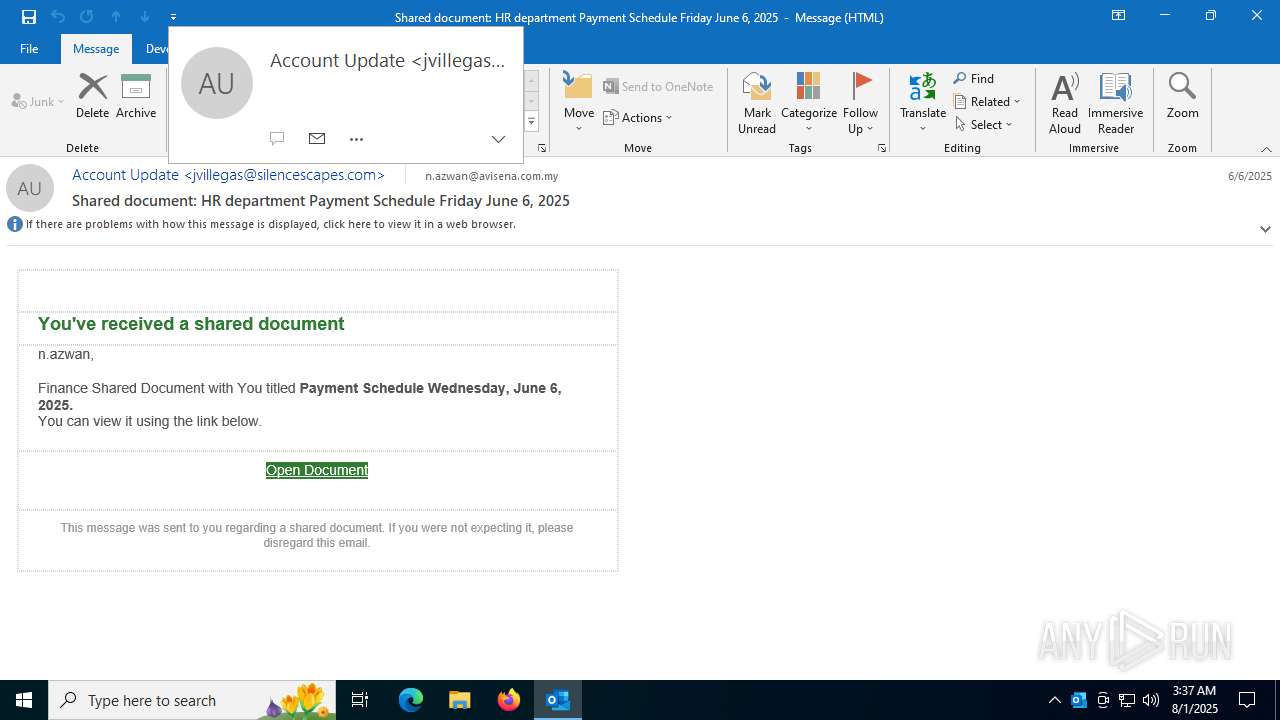The width and height of the screenshot is (1280, 720).
Task: Open the Junk dropdown
Action: click(x=38, y=101)
